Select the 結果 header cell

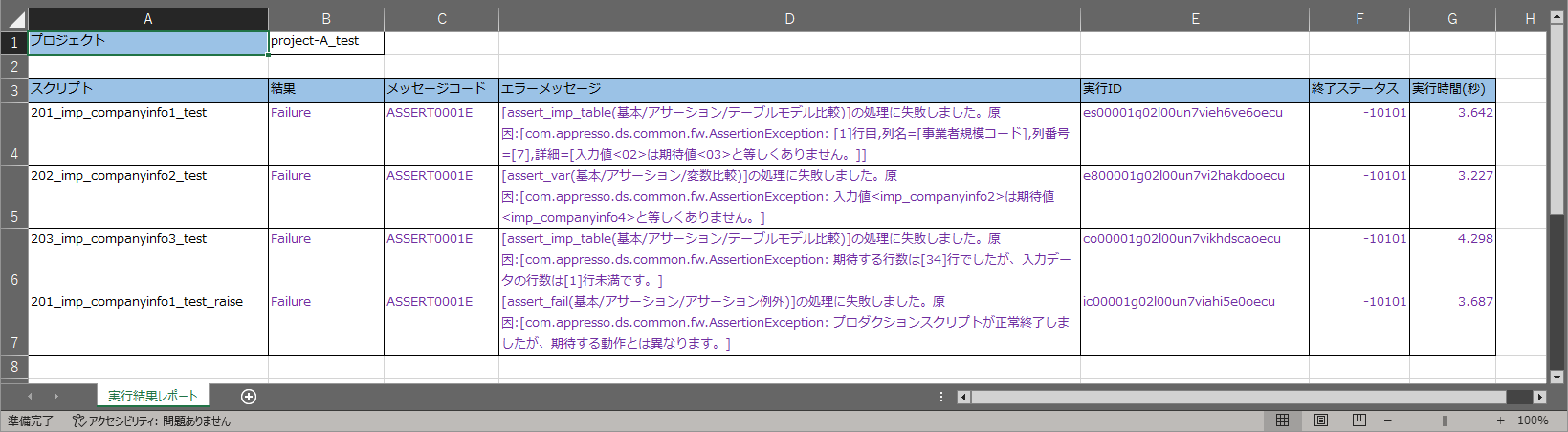326,90
